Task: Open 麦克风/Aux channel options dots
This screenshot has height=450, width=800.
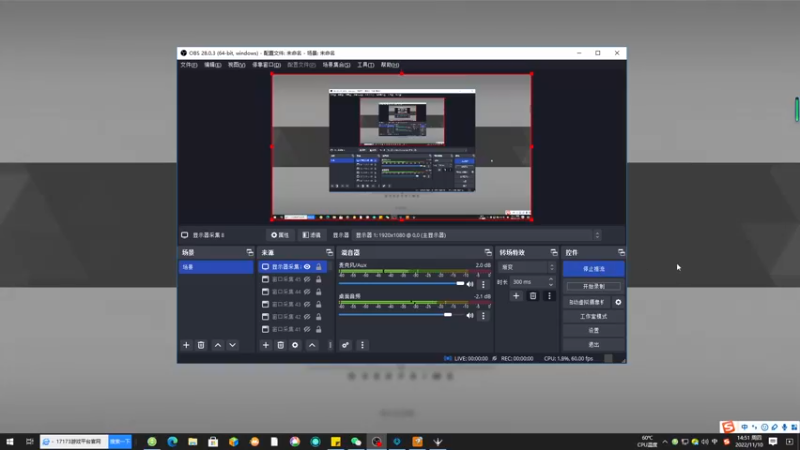Action: pos(483,284)
